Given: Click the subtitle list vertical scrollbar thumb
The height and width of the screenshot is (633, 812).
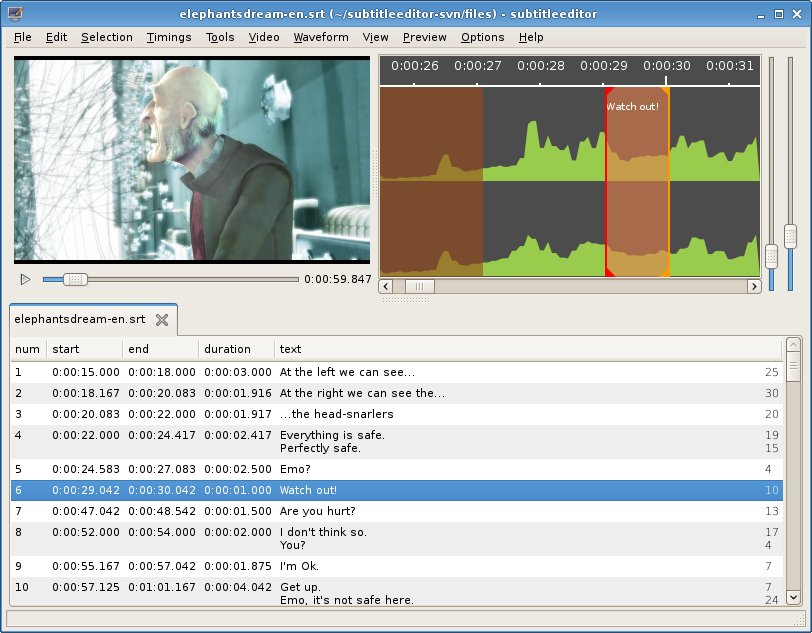Looking at the screenshot, I should click(793, 366).
